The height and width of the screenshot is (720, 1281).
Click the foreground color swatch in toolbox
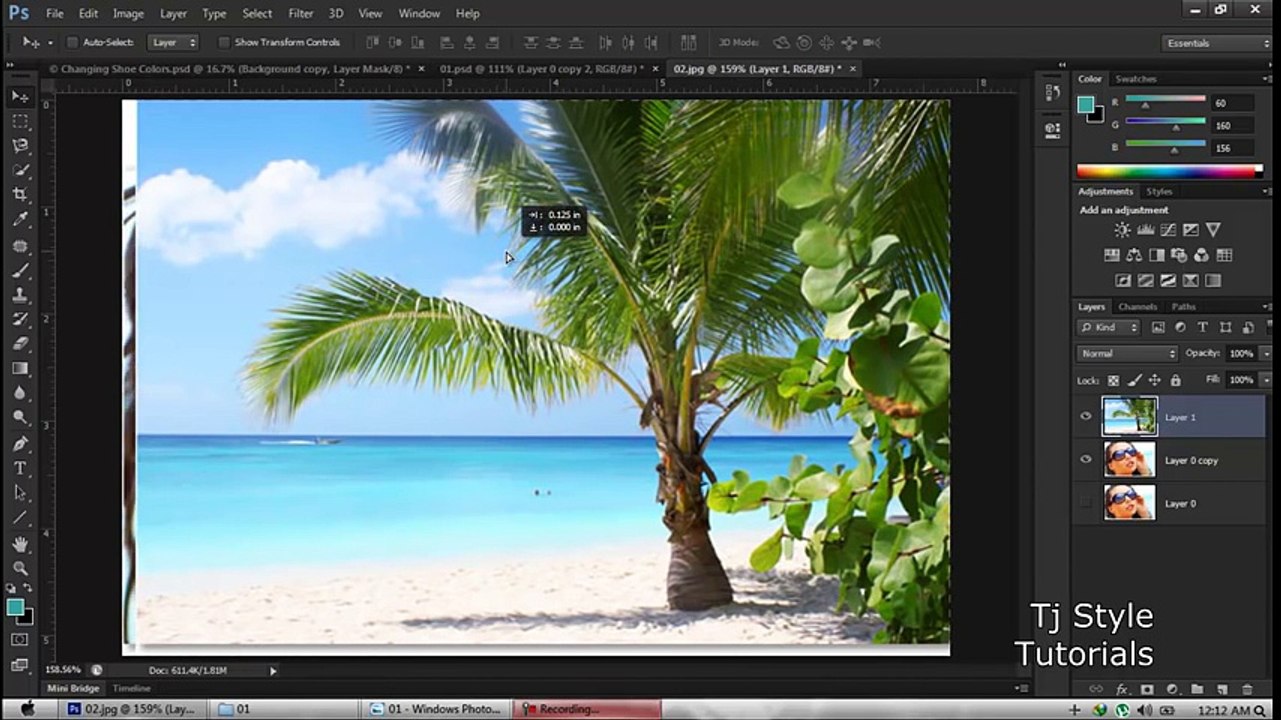click(x=15, y=608)
